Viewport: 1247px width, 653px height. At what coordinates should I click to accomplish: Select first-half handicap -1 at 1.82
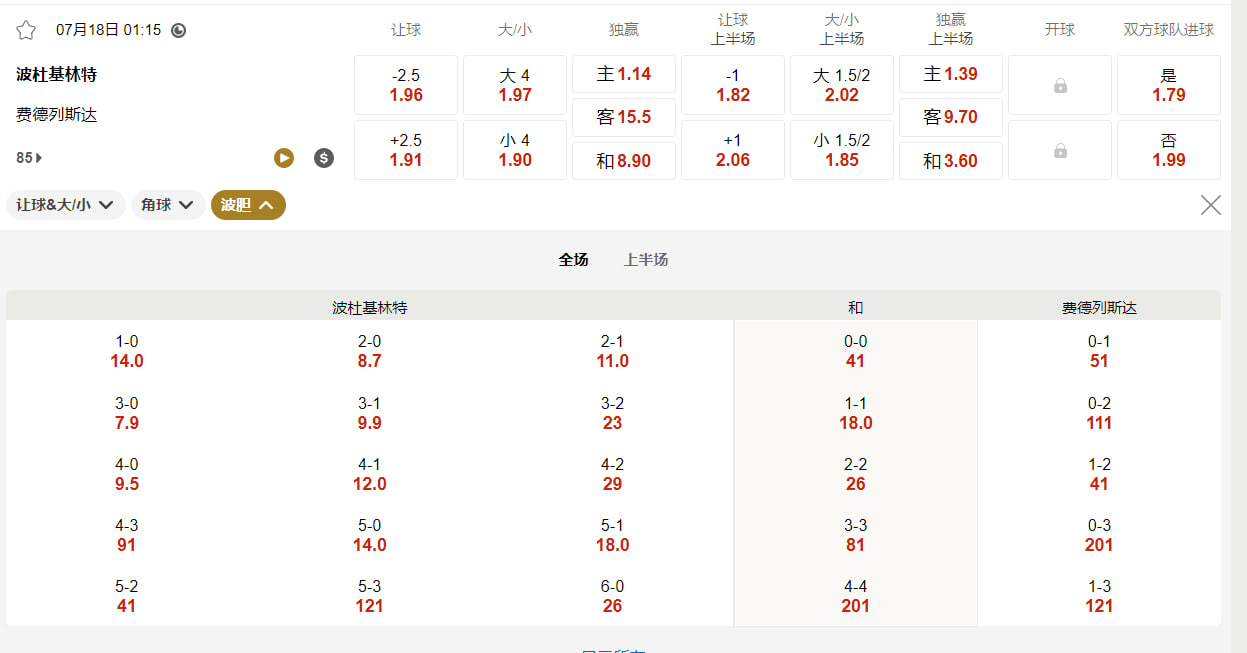733,85
